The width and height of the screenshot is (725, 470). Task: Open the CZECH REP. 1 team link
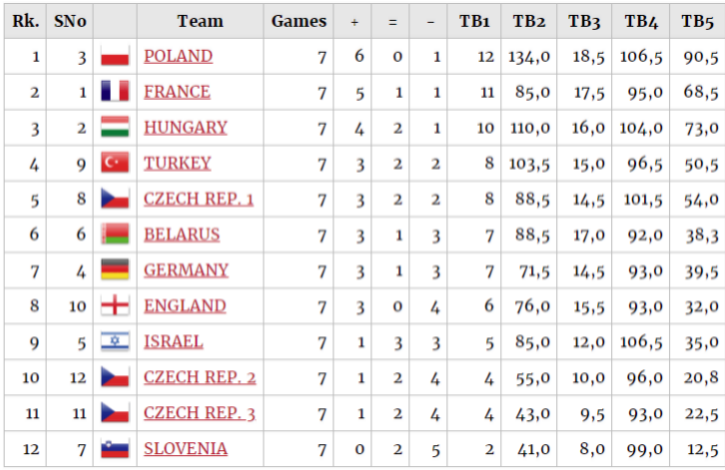point(198,199)
